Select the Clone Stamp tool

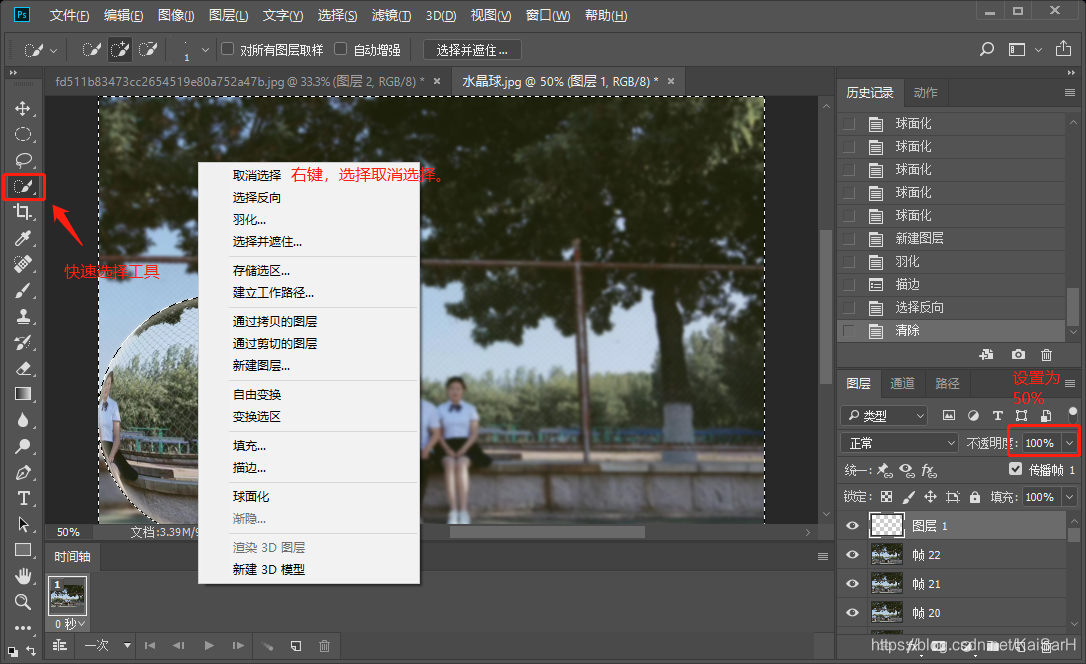click(x=23, y=316)
